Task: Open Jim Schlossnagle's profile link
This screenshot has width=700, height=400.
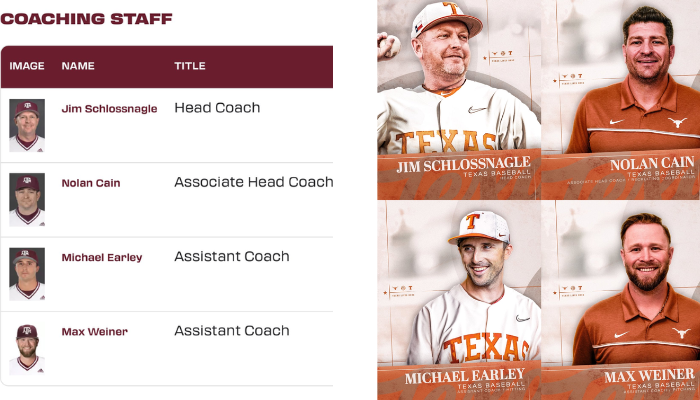Action: (x=109, y=108)
